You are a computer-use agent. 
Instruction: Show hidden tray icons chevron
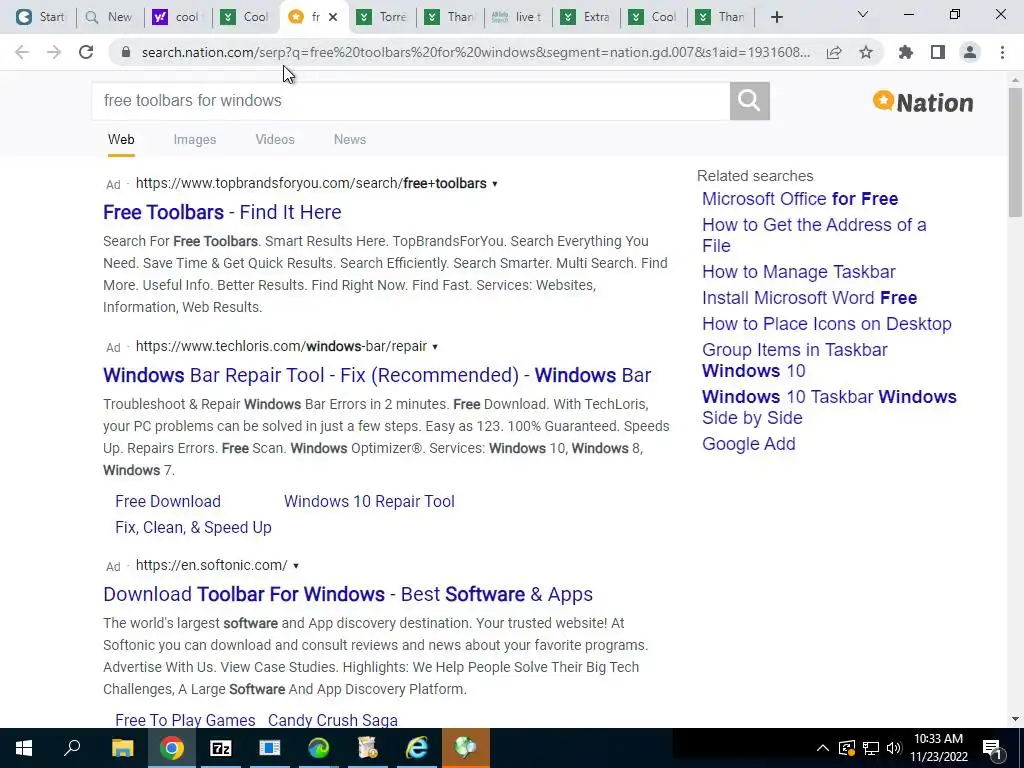click(x=823, y=748)
